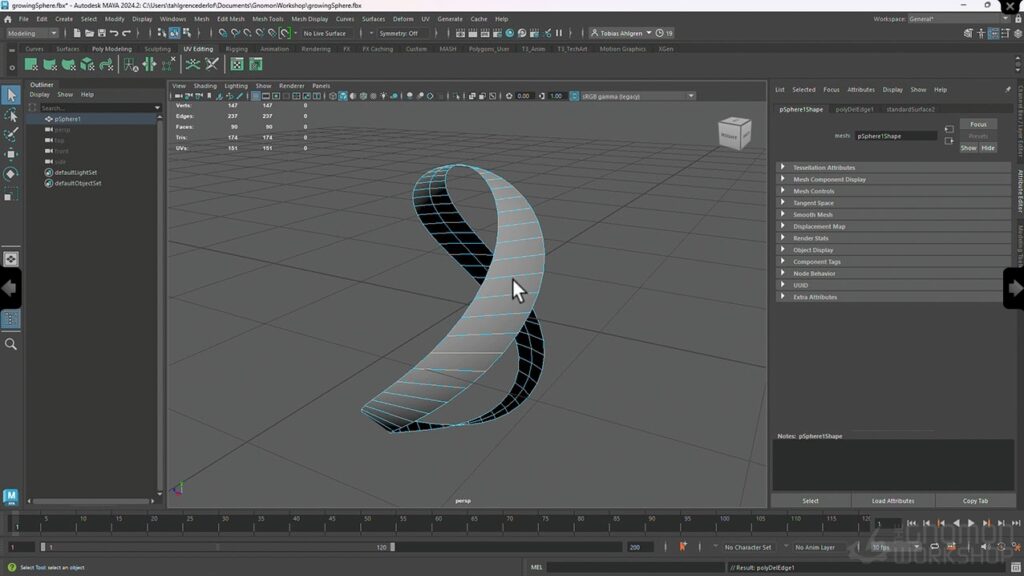Click the Outliner horizontal scrollbar
The height and width of the screenshot is (576, 1024).
click(x=91, y=501)
